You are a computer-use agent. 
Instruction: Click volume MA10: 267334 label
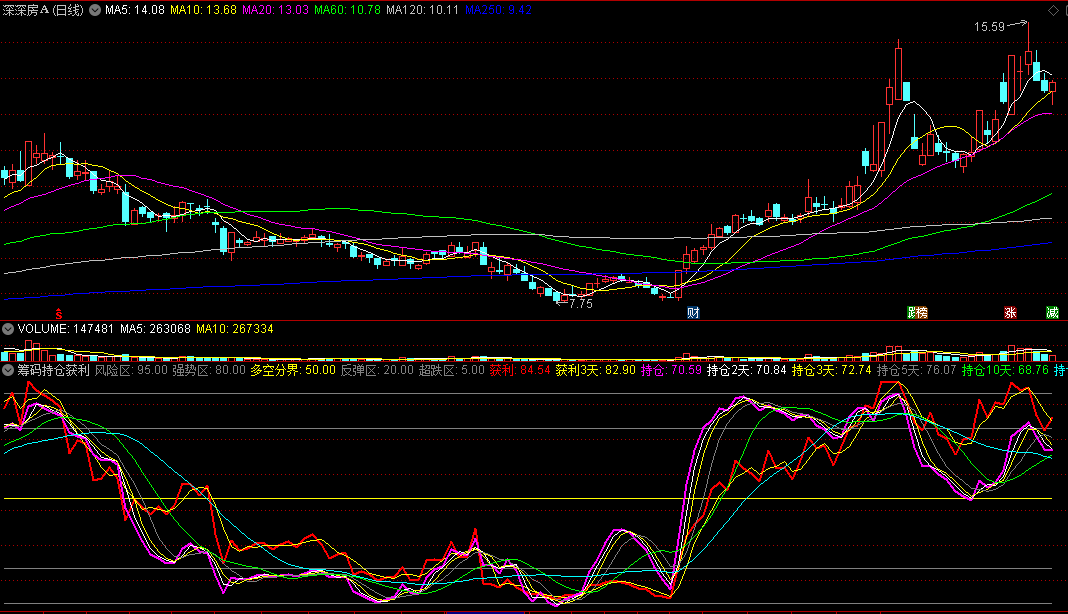235,329
